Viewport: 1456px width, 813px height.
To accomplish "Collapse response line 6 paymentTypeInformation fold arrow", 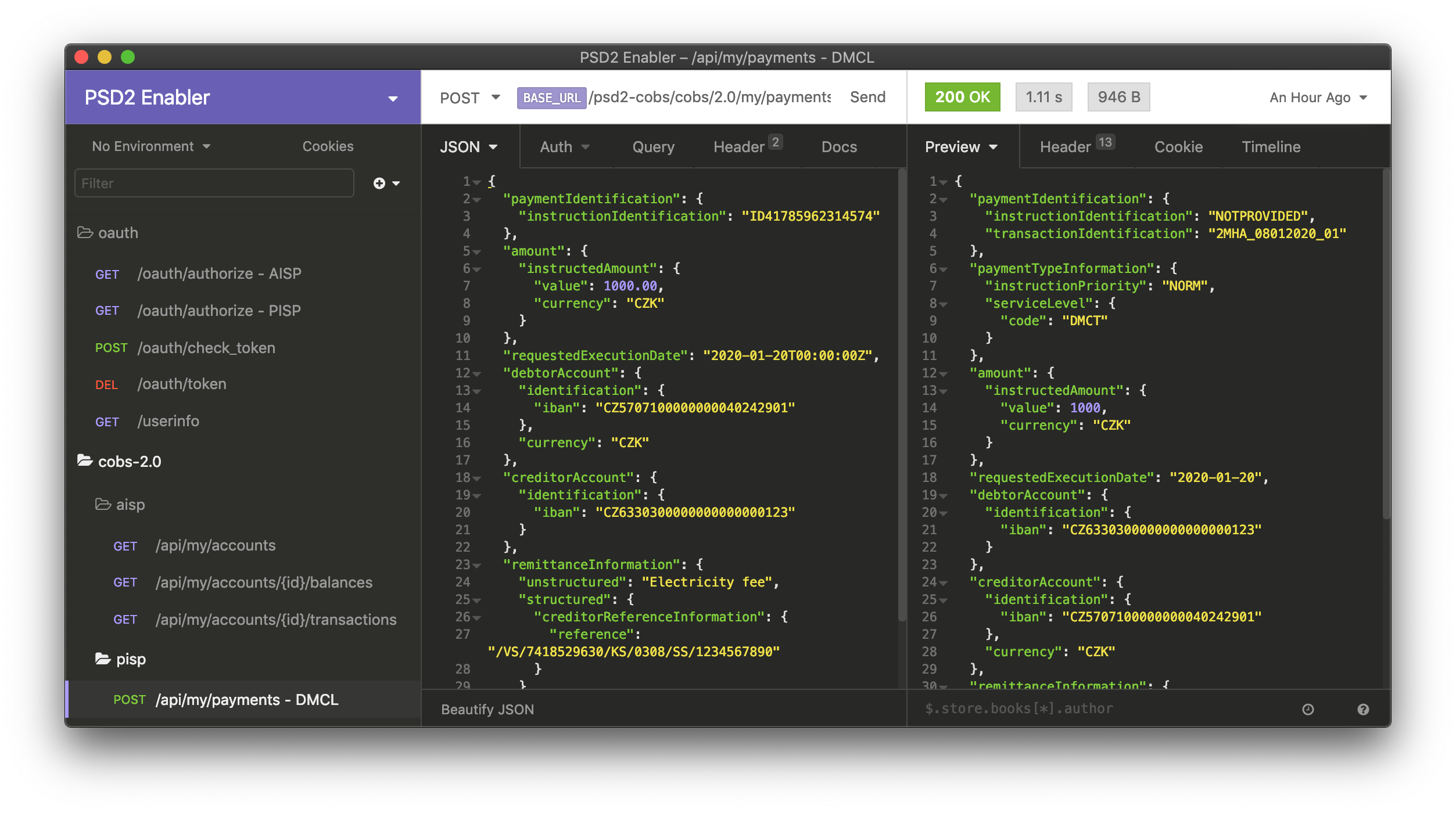I will (944, 269).
